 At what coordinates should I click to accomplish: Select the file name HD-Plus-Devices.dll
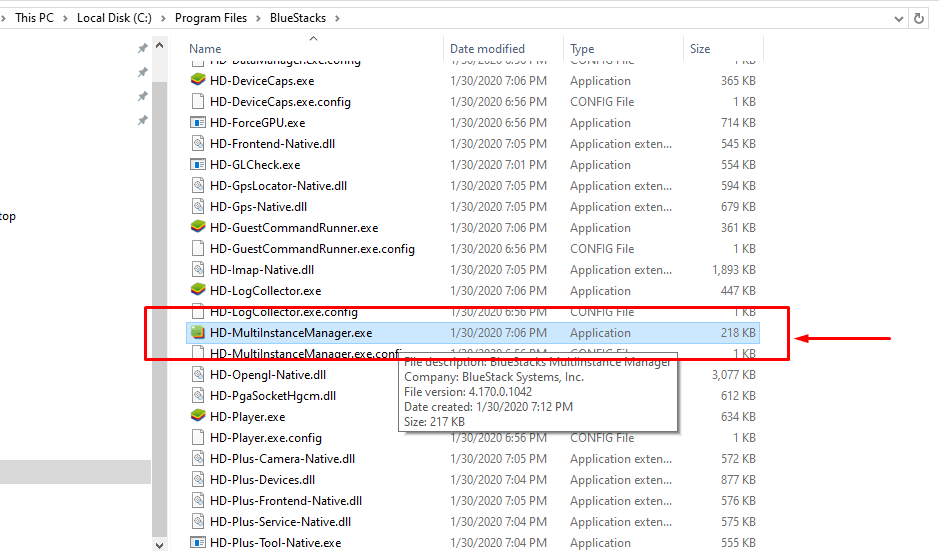pos(262,479)
